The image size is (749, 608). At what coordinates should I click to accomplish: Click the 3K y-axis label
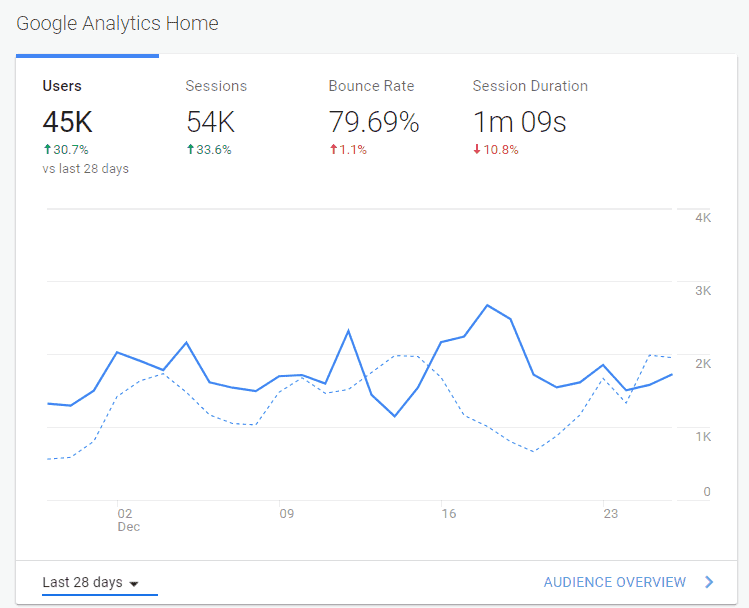tap(703, 290)
